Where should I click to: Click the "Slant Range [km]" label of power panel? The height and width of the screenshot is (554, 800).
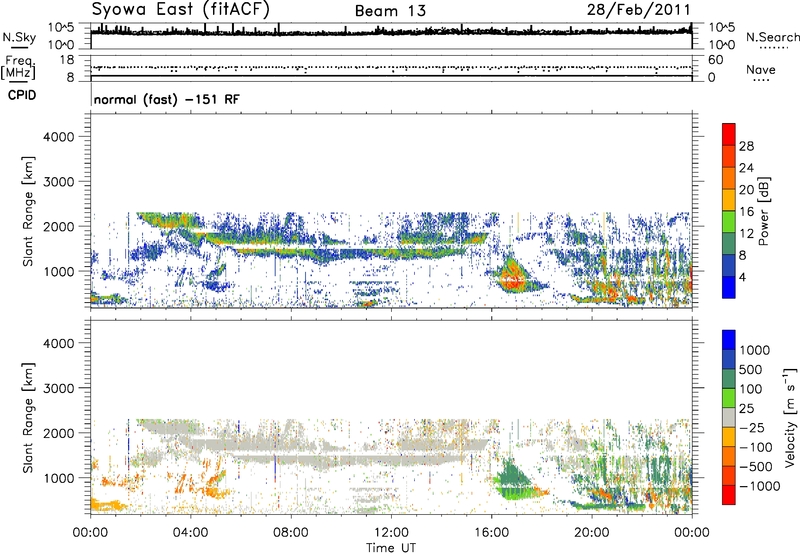tap(28, 211)
